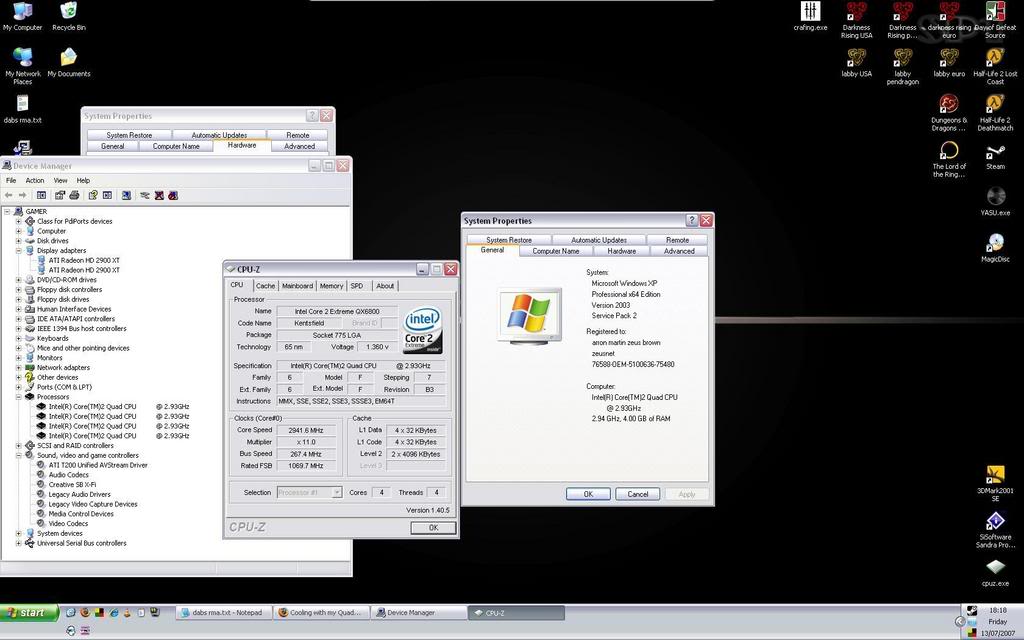Click OK in the CPU-Z window
Image resolution: width=1024 pixels, height=640 pixels.
(x=433, y=528)
